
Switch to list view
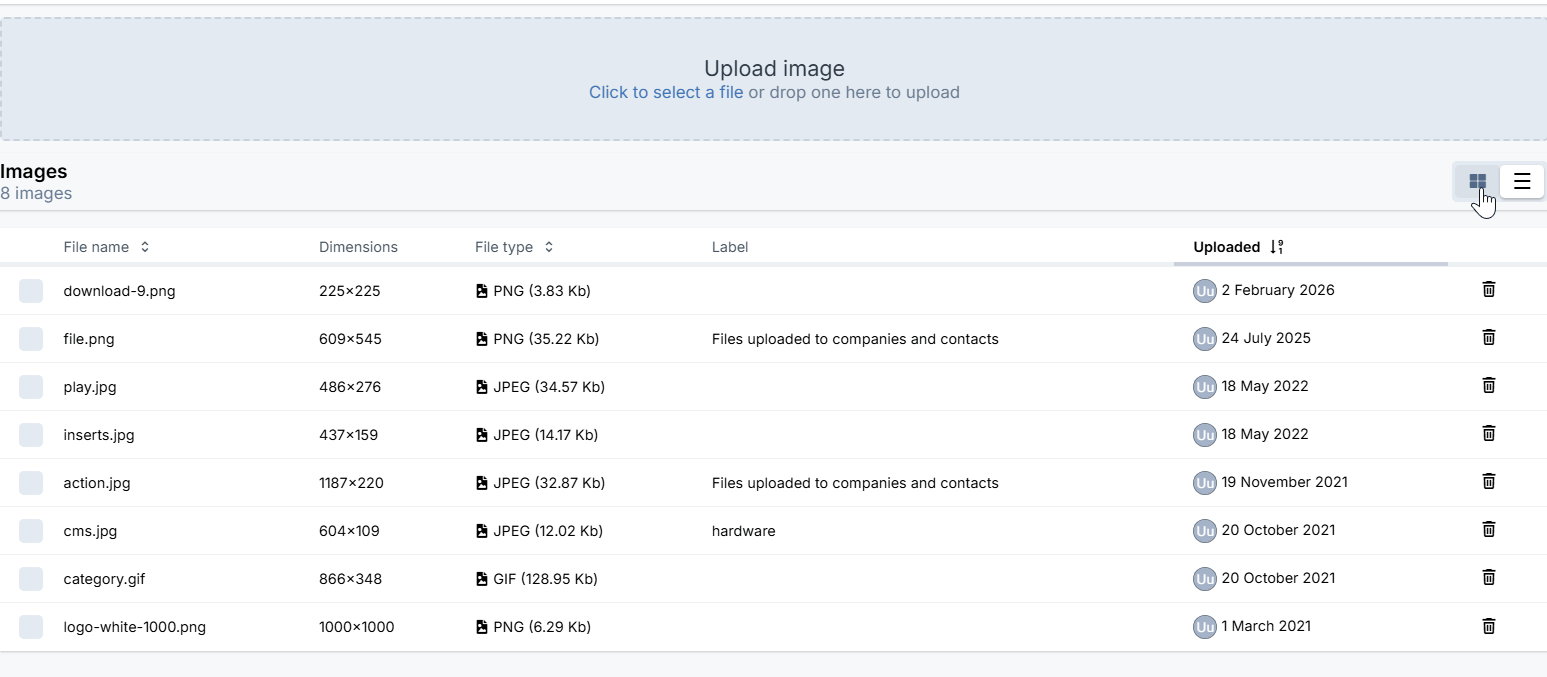pyautogui.click(x=1522, y=181)
